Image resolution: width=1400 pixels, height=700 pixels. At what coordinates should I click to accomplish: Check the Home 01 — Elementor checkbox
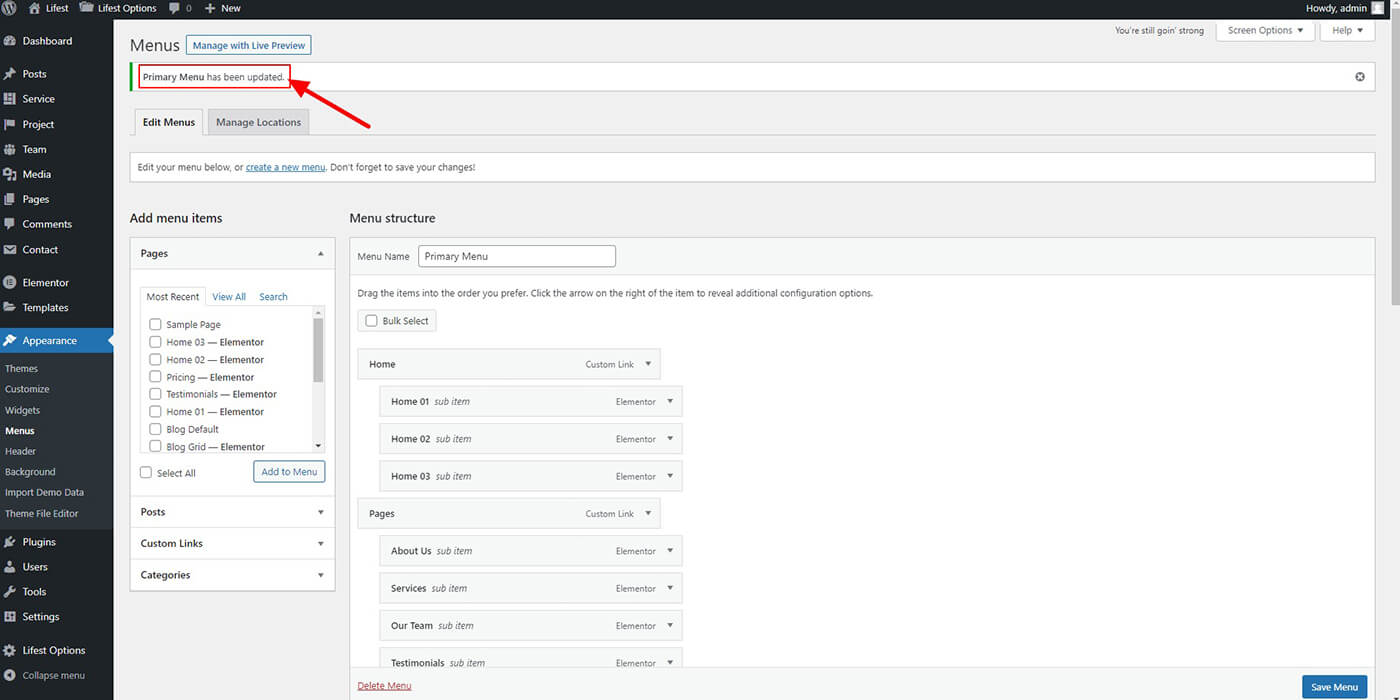click(x=155, y=412)
